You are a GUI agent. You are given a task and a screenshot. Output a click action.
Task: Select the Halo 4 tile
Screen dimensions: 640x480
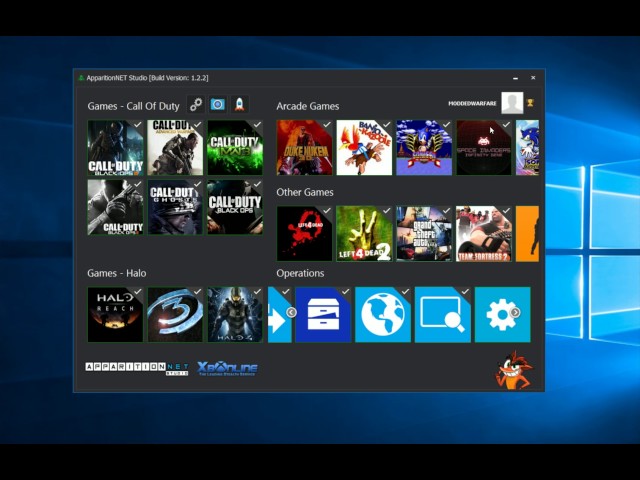(235, 314)
